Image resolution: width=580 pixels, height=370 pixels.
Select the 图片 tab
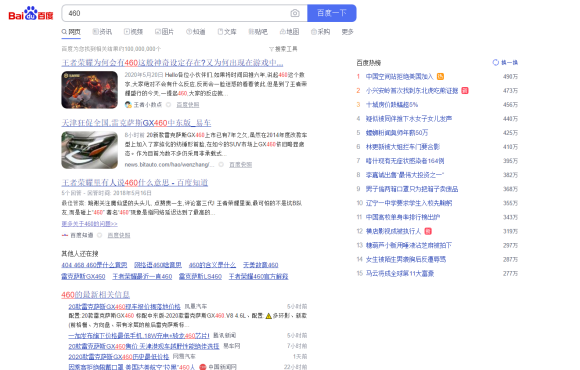164,32
